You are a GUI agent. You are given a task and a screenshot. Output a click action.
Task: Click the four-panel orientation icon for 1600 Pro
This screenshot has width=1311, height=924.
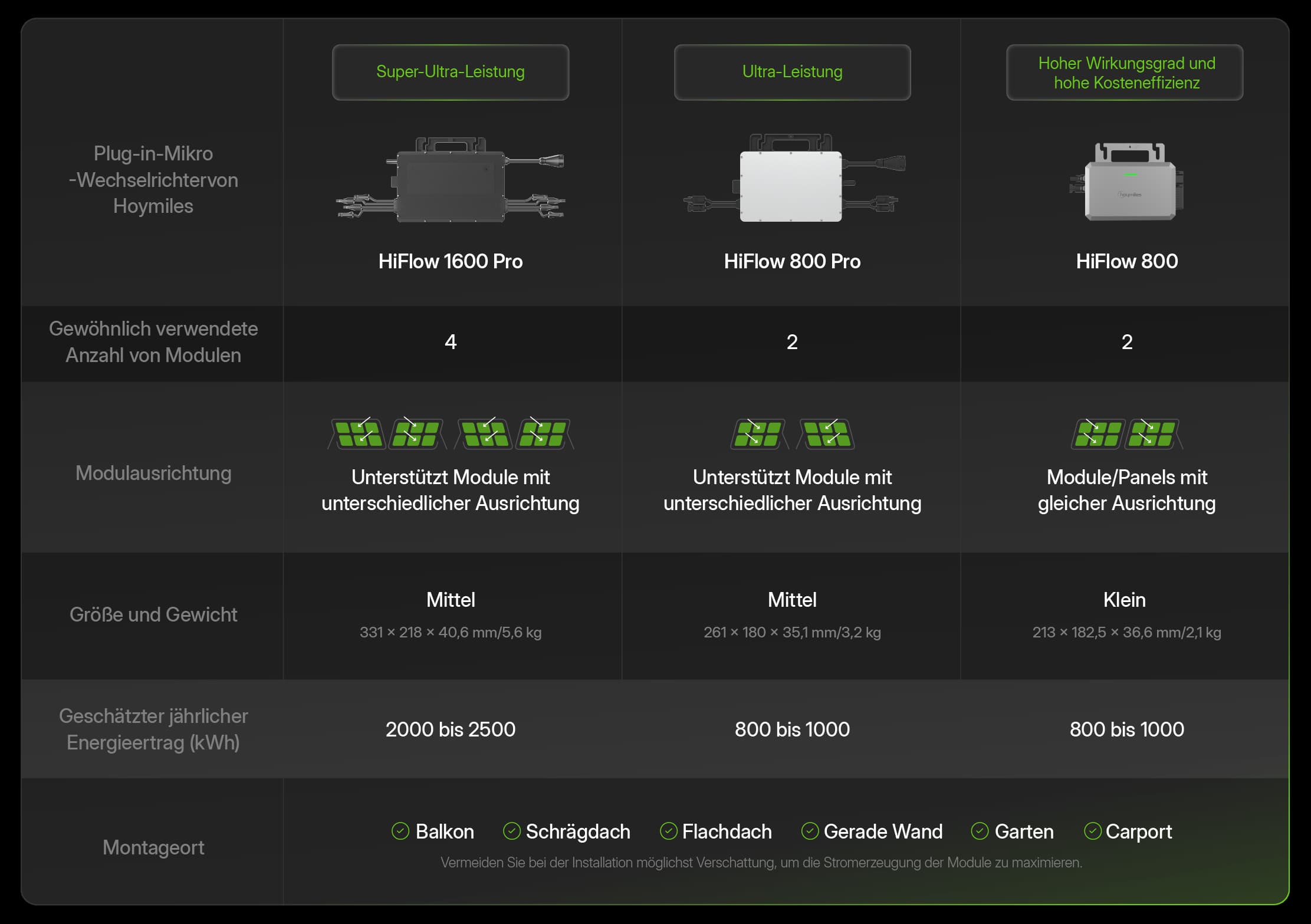point(451,434)
